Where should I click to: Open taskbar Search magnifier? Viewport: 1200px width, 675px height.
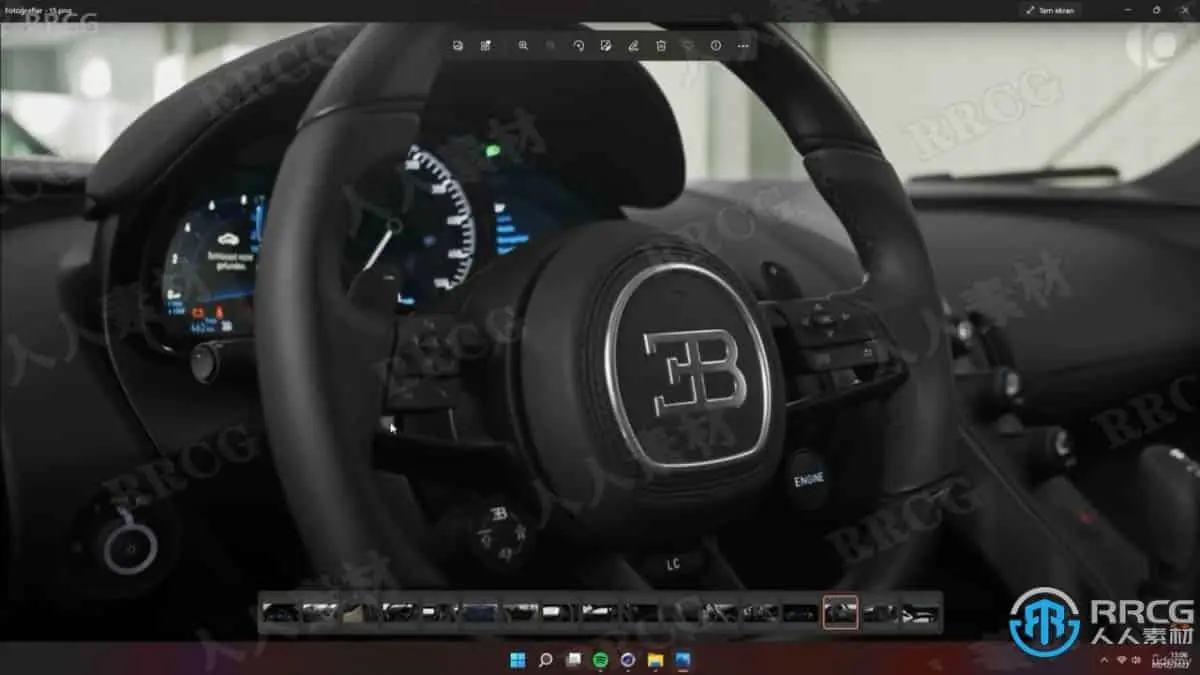point(546,660)
